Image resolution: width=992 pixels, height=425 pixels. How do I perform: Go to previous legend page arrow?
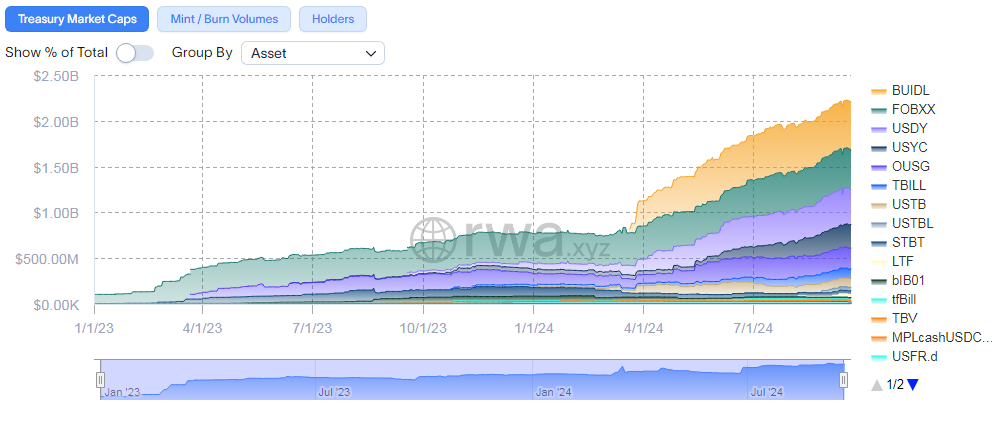click(877, 385)
